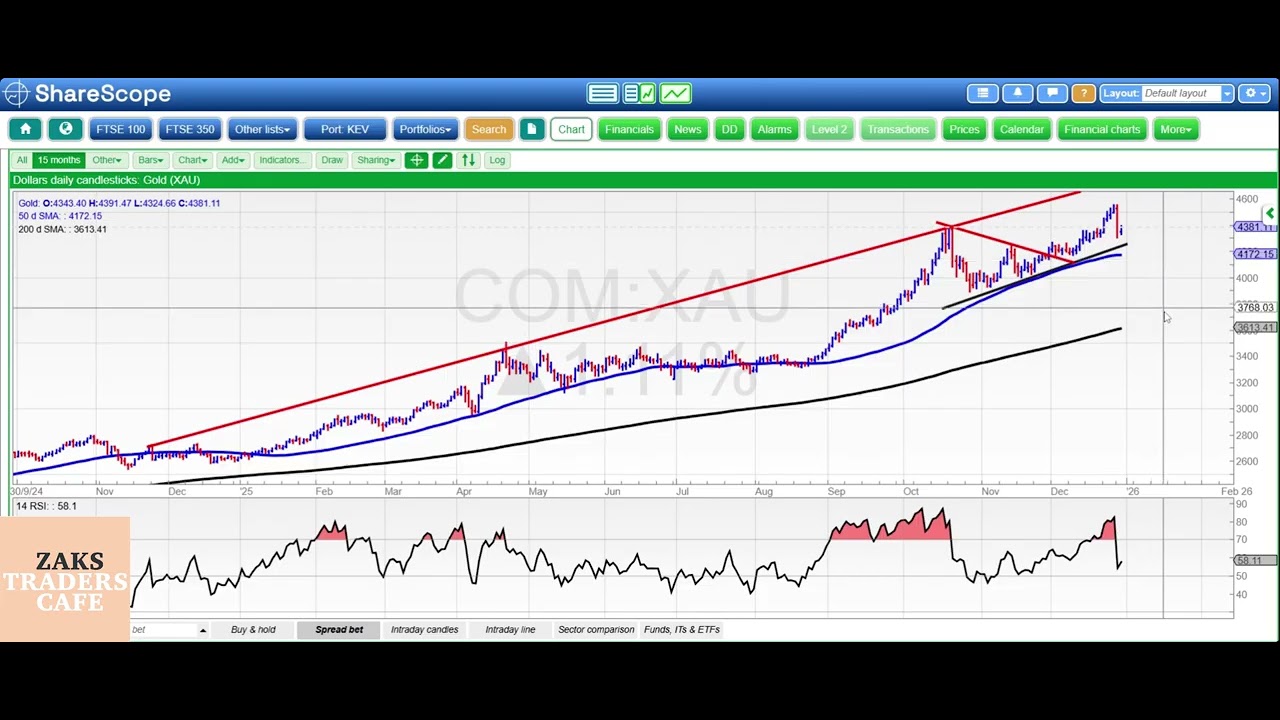Toggle Log scale on the chart

pos(497,160)
